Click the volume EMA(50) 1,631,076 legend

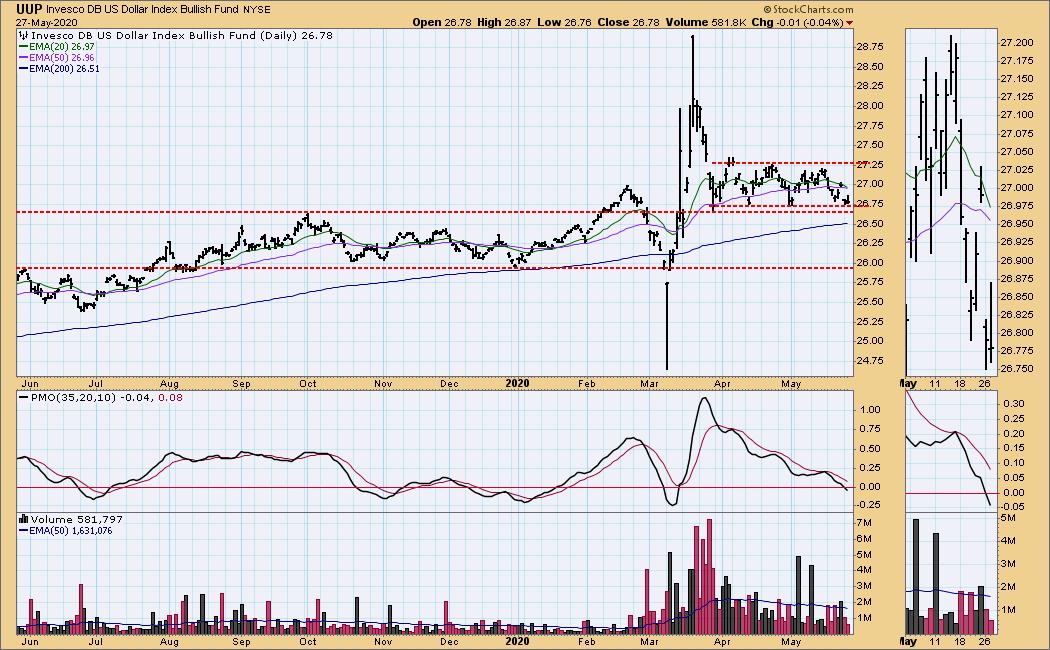click(x=65, y=531)
